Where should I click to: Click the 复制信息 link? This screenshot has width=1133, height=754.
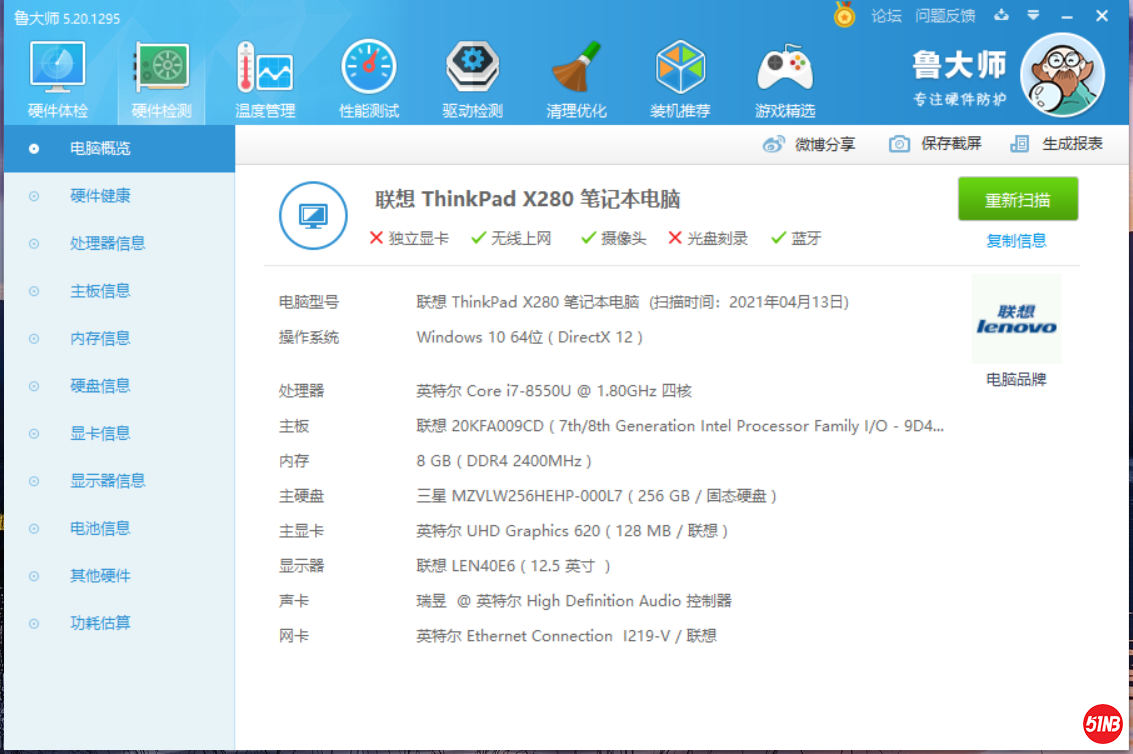(1016, 240)
